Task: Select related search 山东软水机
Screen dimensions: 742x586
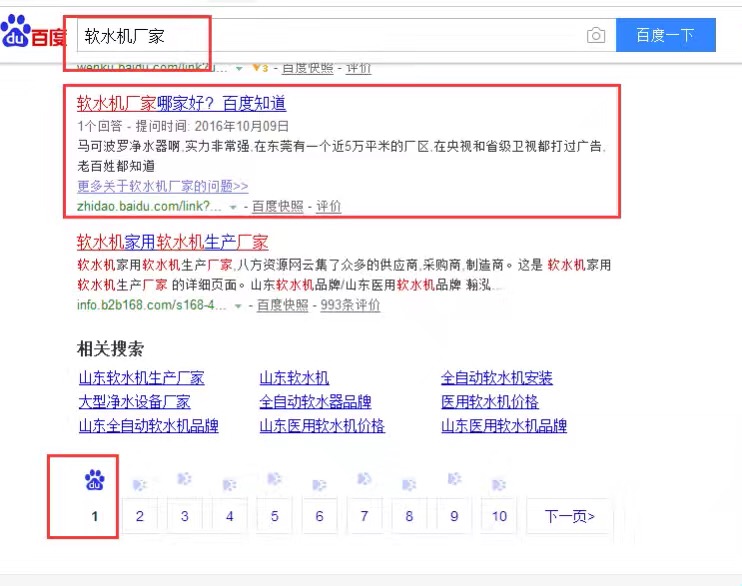Action: point(294,378)
